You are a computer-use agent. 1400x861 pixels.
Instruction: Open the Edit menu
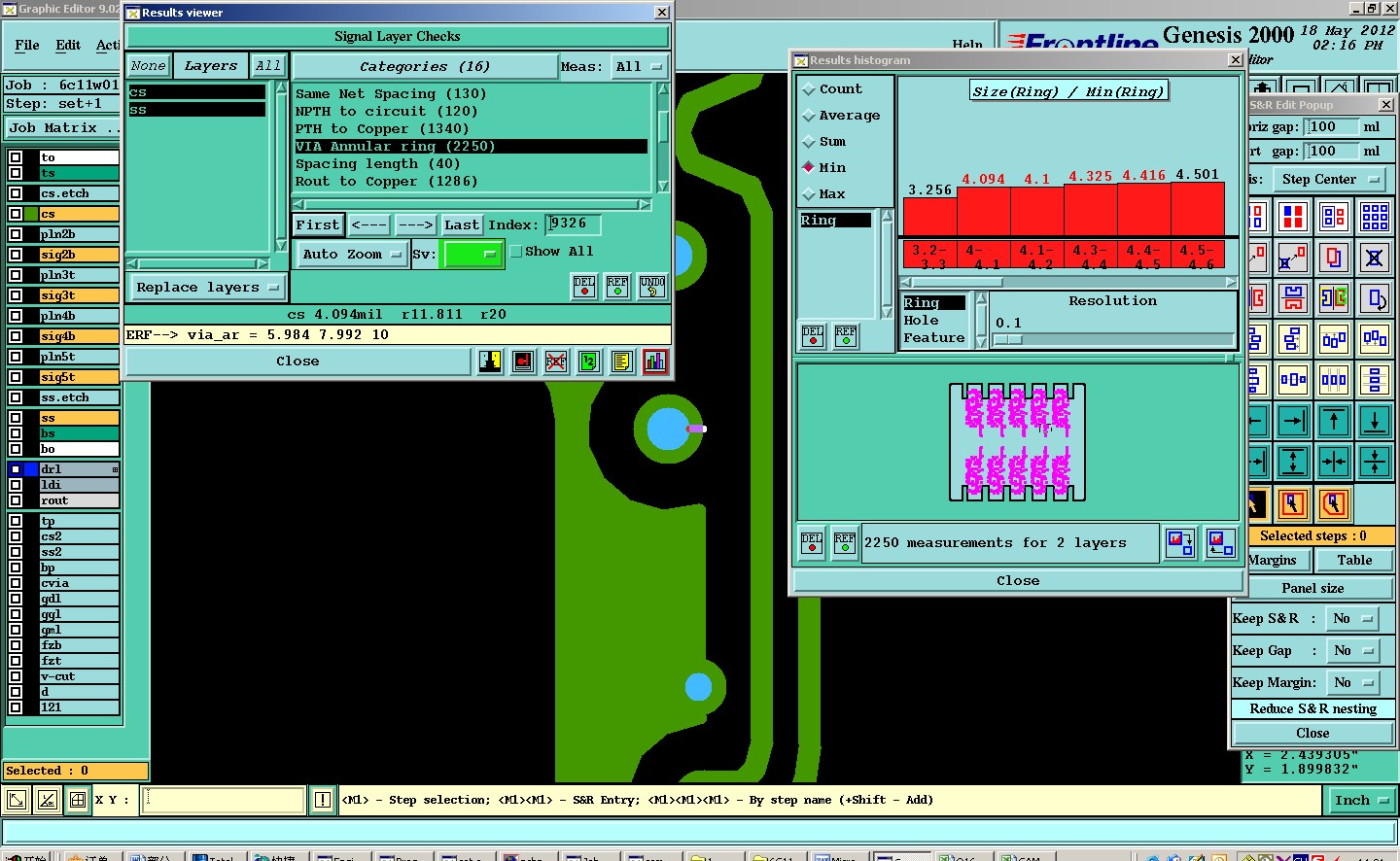coord(68,45)
